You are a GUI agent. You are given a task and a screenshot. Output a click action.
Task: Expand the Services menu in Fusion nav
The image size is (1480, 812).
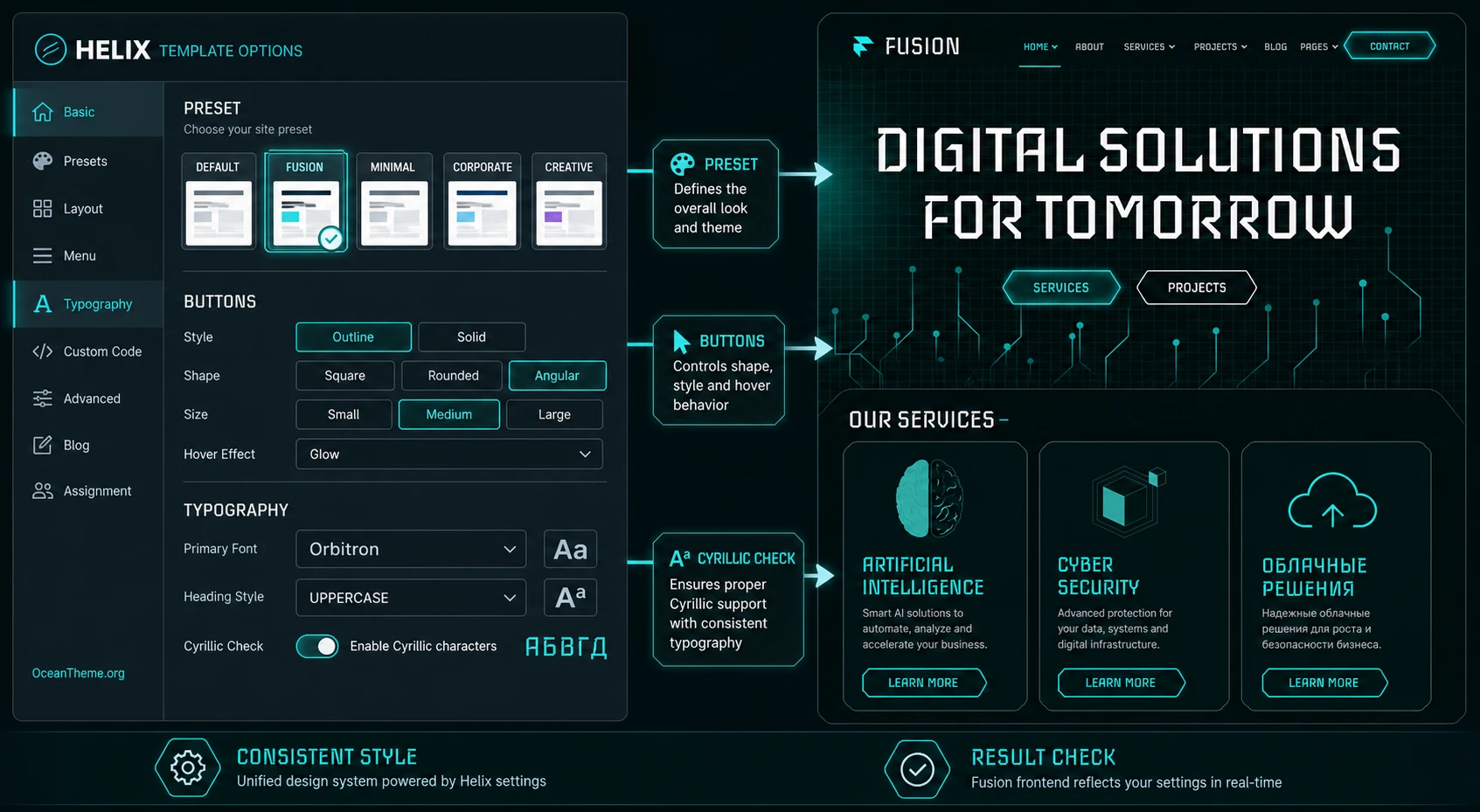click(1149, 47)
